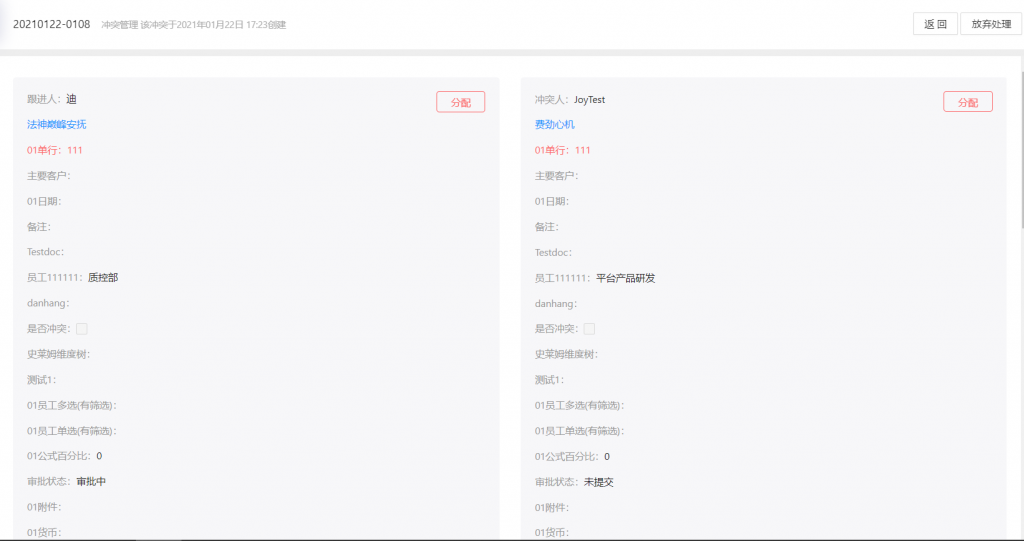Toggle 是否冲突 checkbox in the 冲突人 card
The height and width of the screenshot is (541, 1024).
[x=589, y=329]
